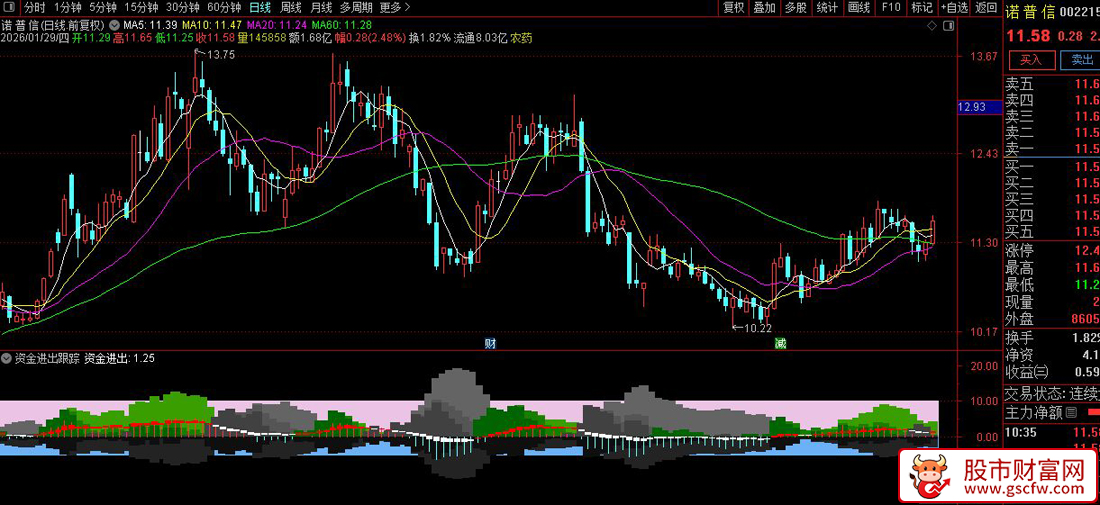1100x505 pixels.
Task: Select the 卖五 order book row
Action: pos(1052,83)
